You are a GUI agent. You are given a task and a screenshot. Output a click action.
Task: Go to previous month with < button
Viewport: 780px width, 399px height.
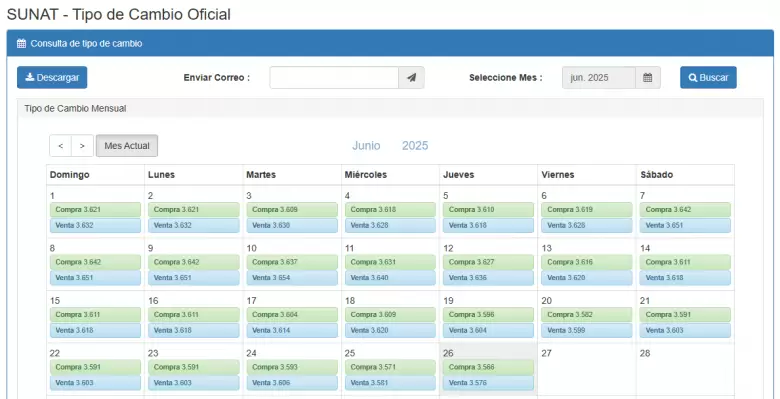(61, 146)
